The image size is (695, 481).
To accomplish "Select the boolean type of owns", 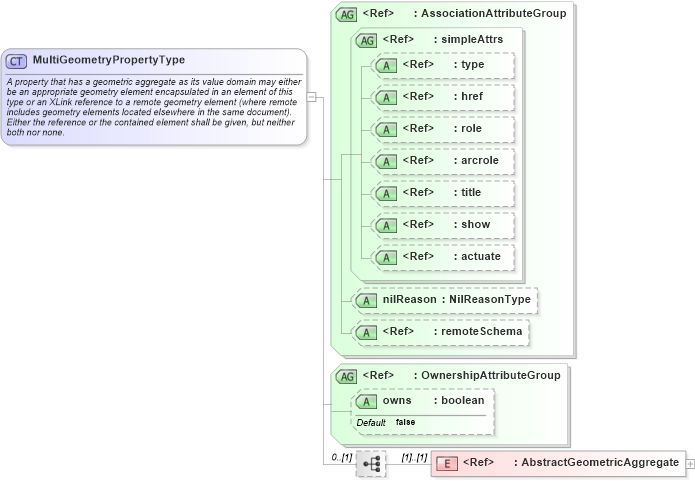I will click(x=463, y=400).
